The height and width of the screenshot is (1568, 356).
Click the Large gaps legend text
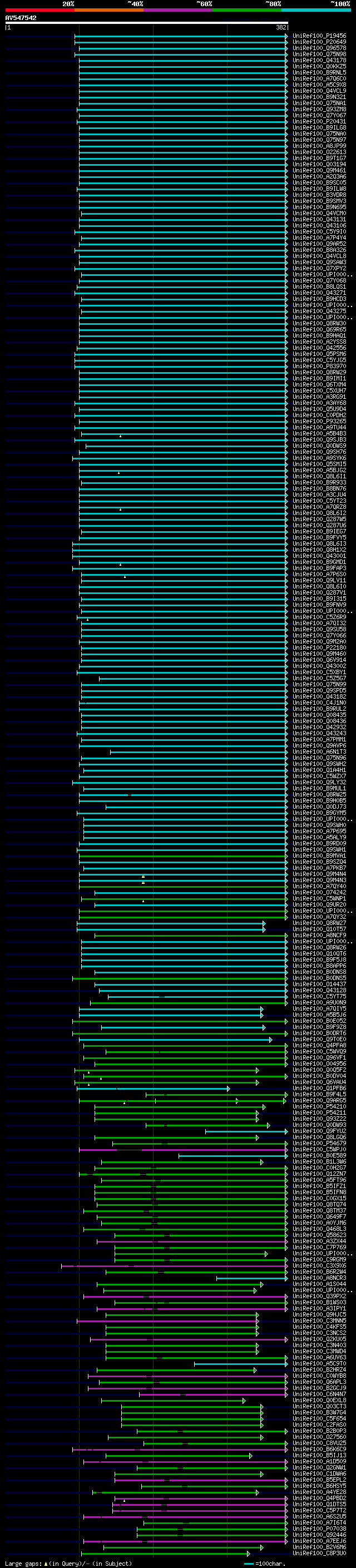tap(68, 1564)
